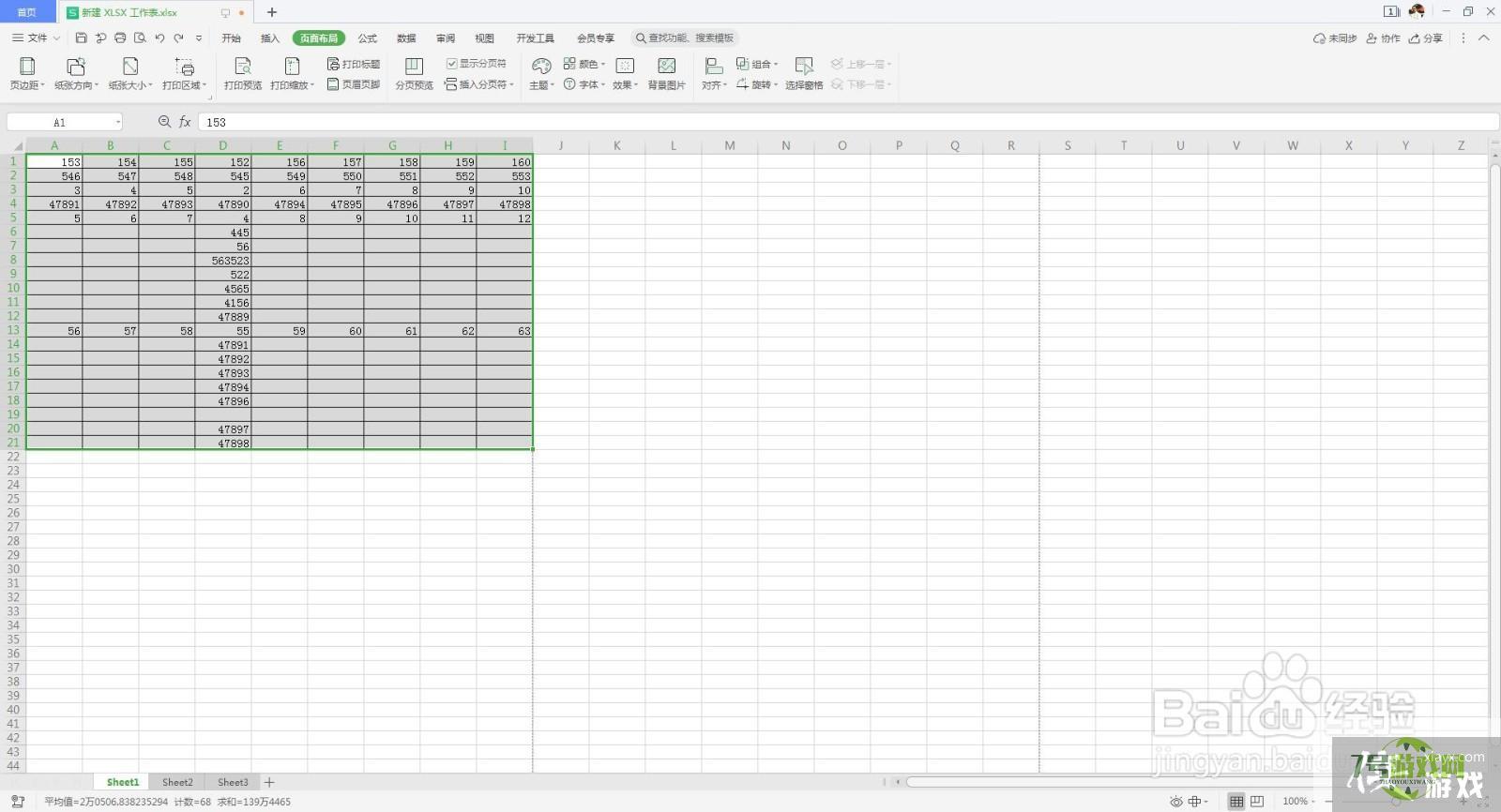Select the normal view grid icon
This screenshot has height=812, width=1501.
pyautogui.click(x=1236, y=802)
